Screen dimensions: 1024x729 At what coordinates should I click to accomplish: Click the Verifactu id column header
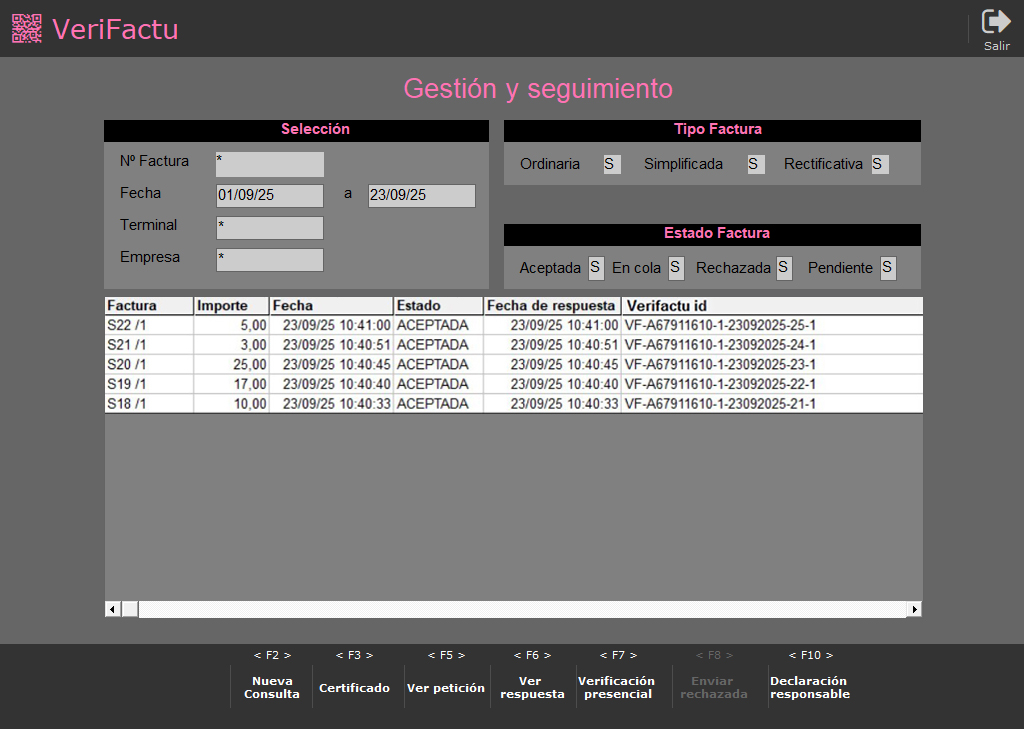tap(773, 306)
